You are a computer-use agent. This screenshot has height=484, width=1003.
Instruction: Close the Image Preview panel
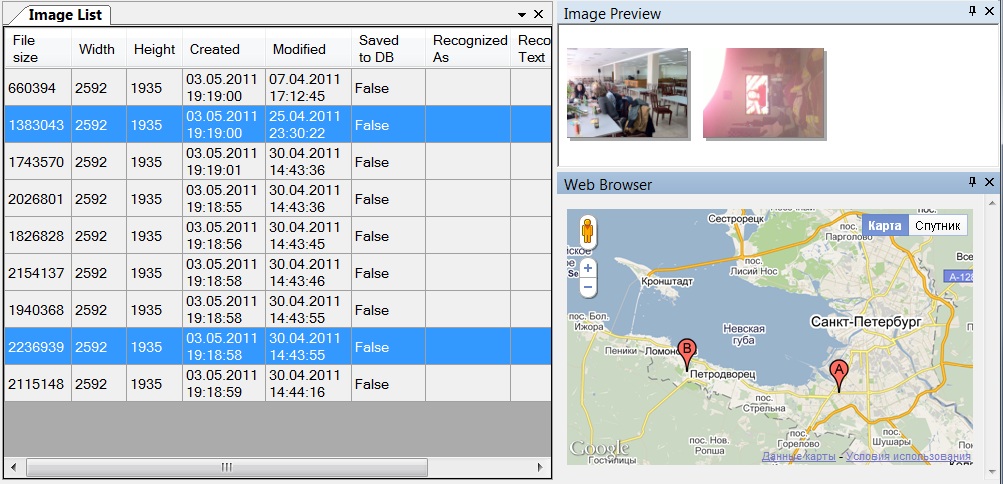pyautogui.click(x=989, y=12)
